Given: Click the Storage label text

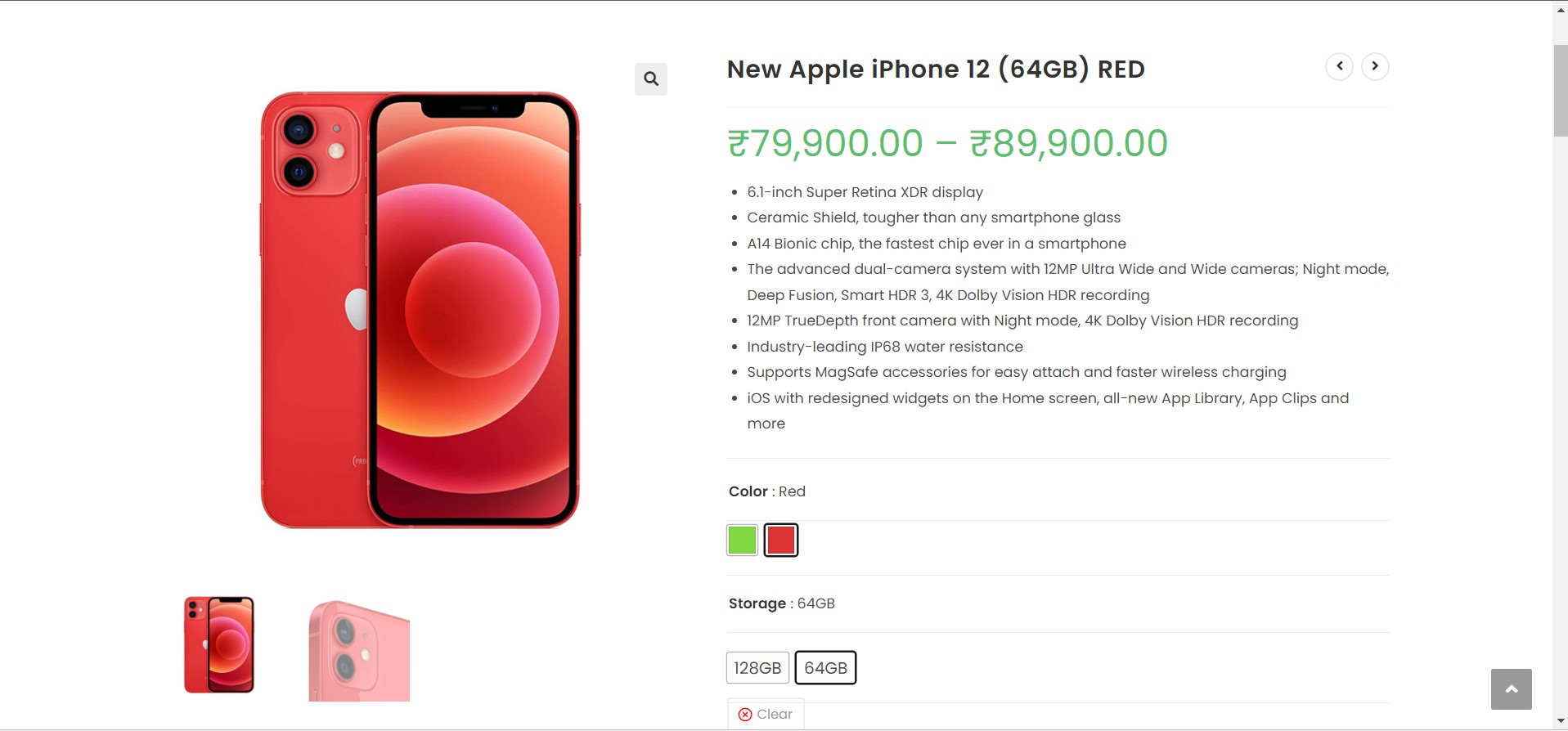Looking at the screenshot, I should (757, 603).
